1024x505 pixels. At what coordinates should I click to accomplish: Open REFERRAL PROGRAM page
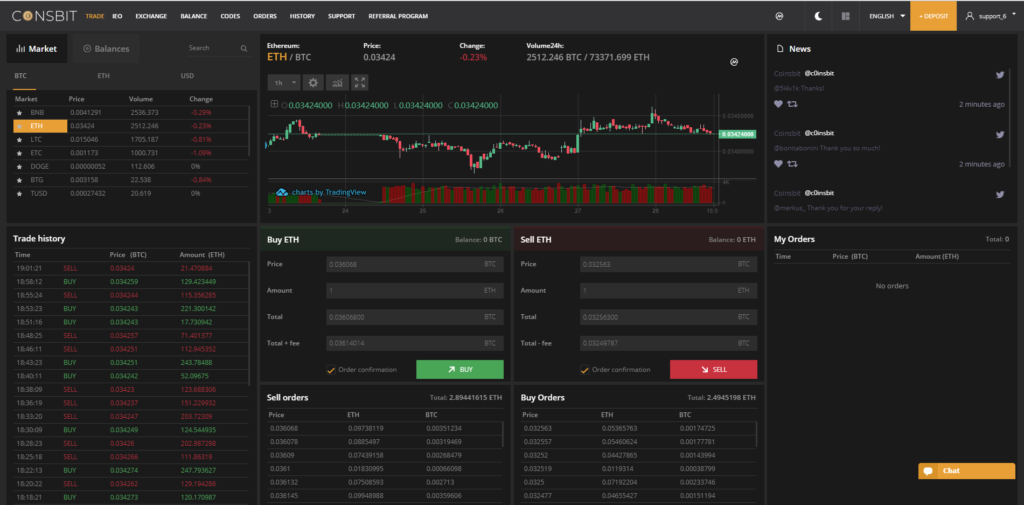(398, 16)
